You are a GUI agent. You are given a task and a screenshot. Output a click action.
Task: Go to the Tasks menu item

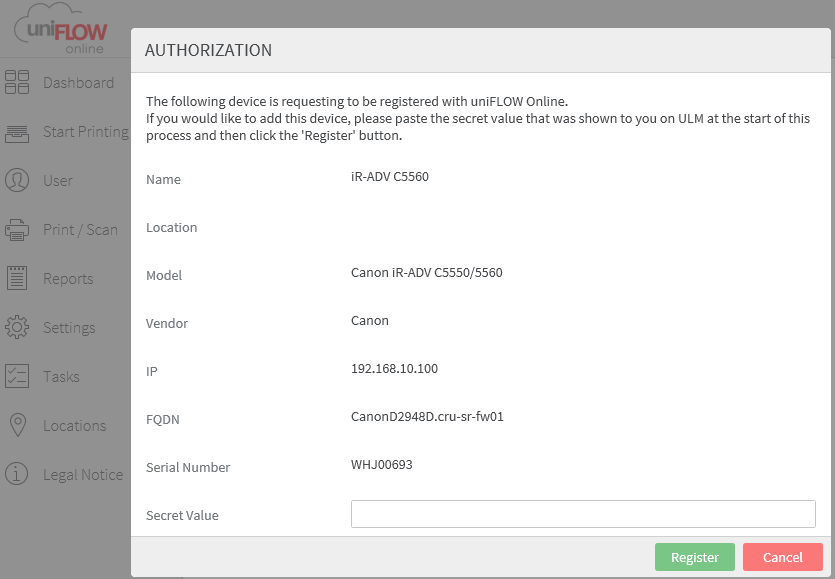point(61,377)
